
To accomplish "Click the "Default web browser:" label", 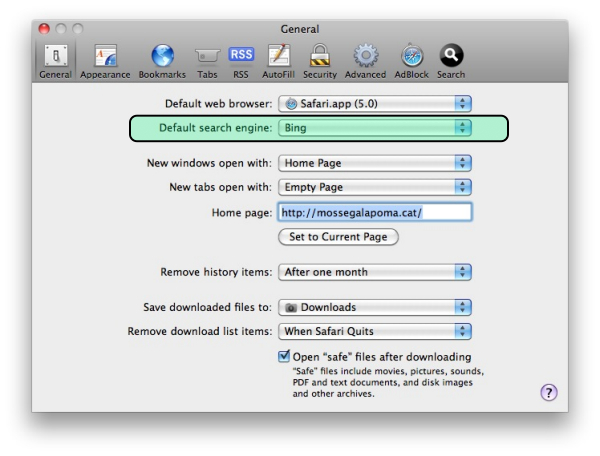I will [218, 104].
